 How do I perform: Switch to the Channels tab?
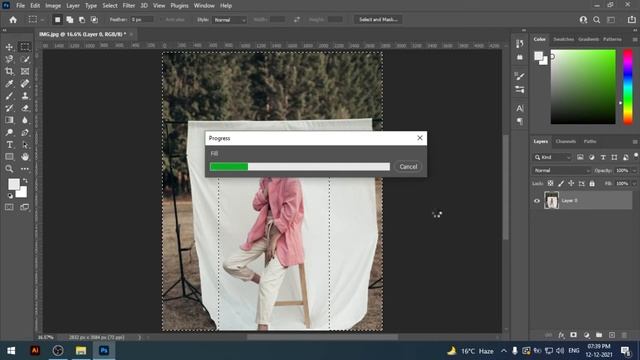(x=566, y=142)
